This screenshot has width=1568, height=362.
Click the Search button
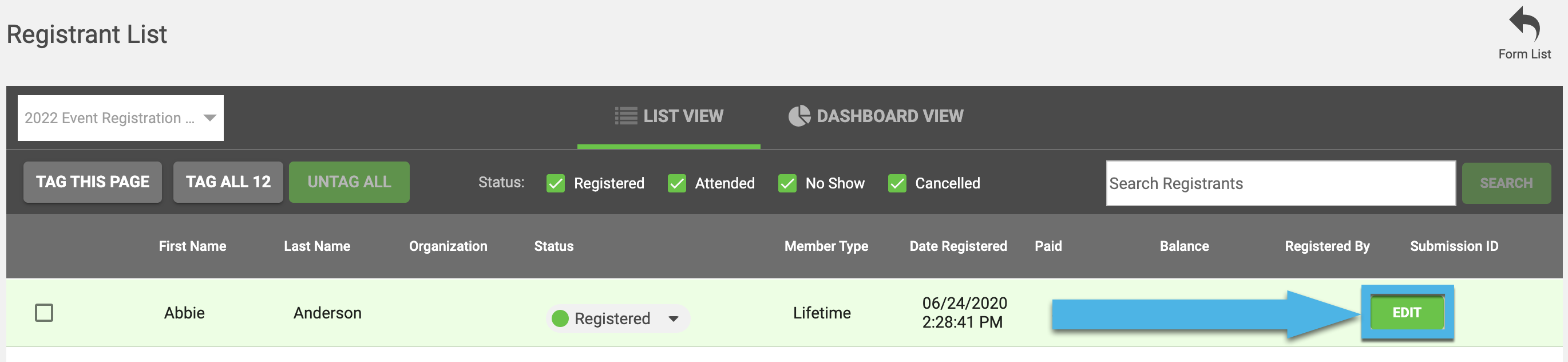[x=1506, y=183]
